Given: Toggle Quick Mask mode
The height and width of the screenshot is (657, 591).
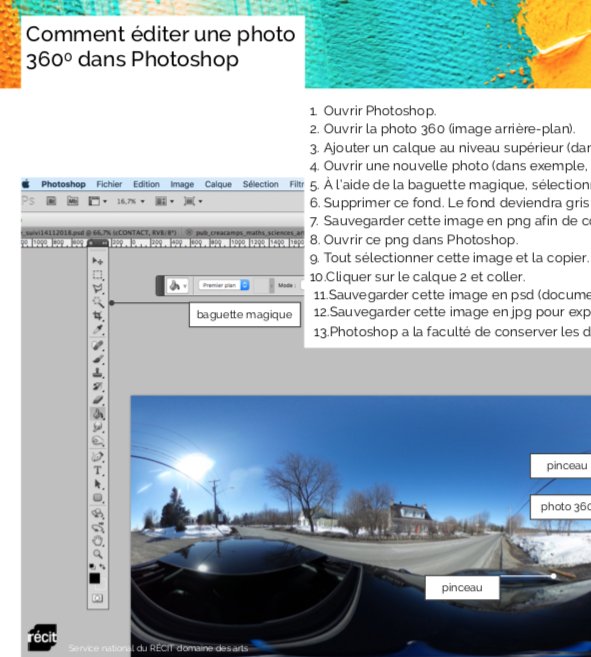Looking at the screenshot, I should pos(98,598).
